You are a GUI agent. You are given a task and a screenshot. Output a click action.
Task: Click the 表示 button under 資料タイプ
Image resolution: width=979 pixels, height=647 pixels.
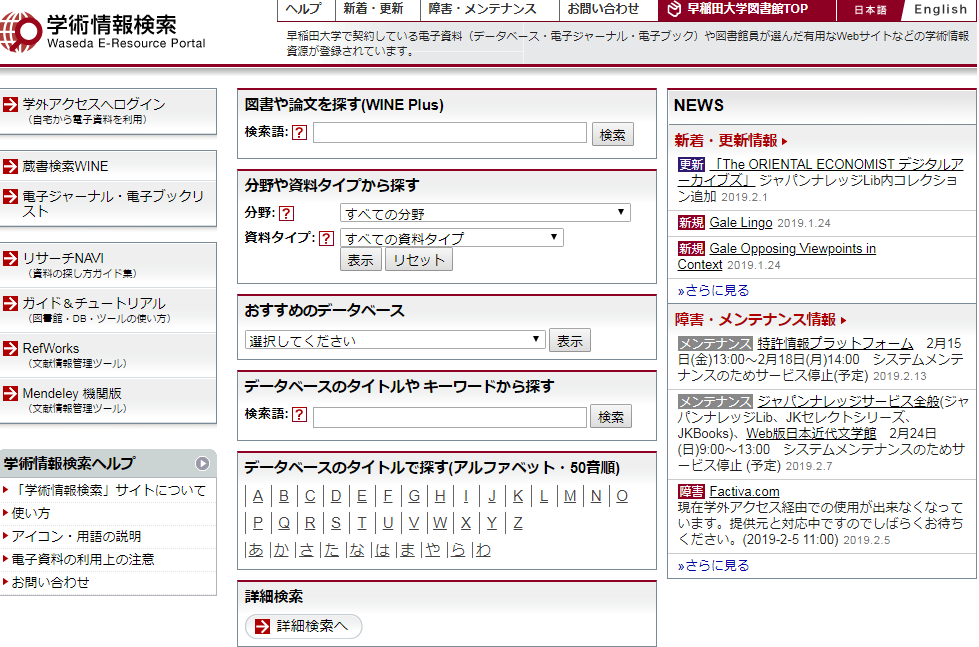point(361,260)
